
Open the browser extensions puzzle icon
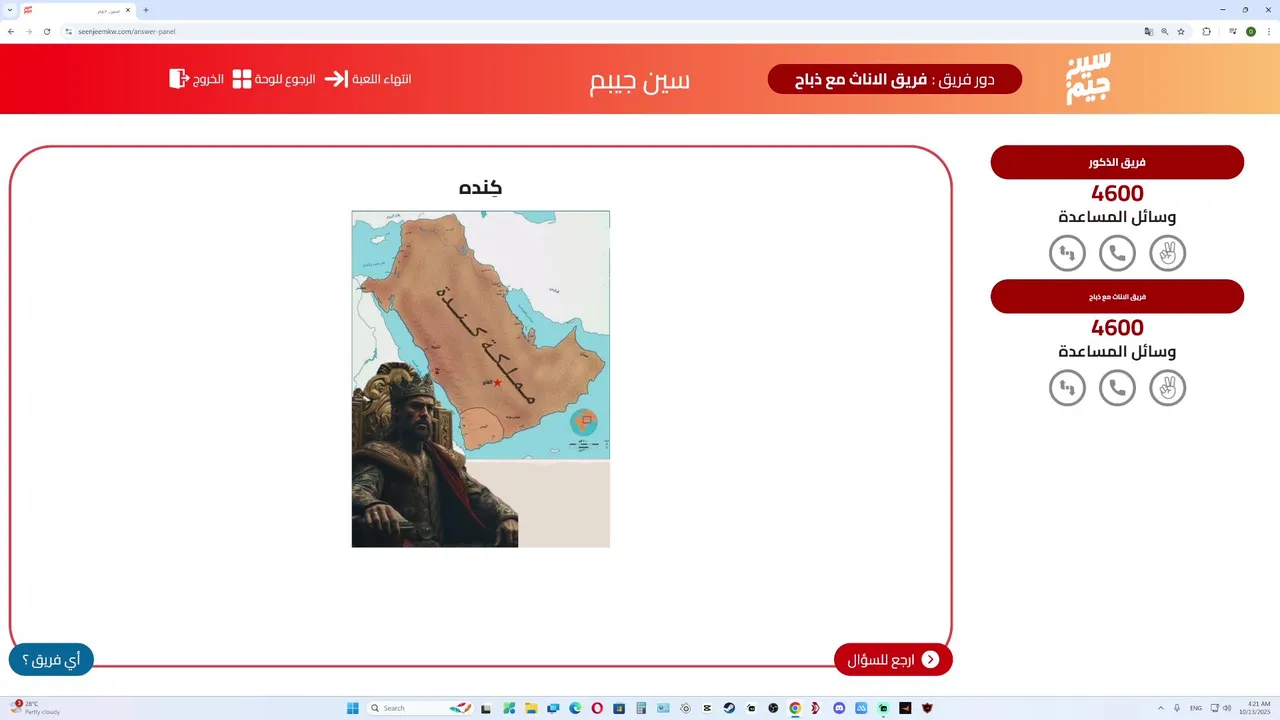[1207, 31]
